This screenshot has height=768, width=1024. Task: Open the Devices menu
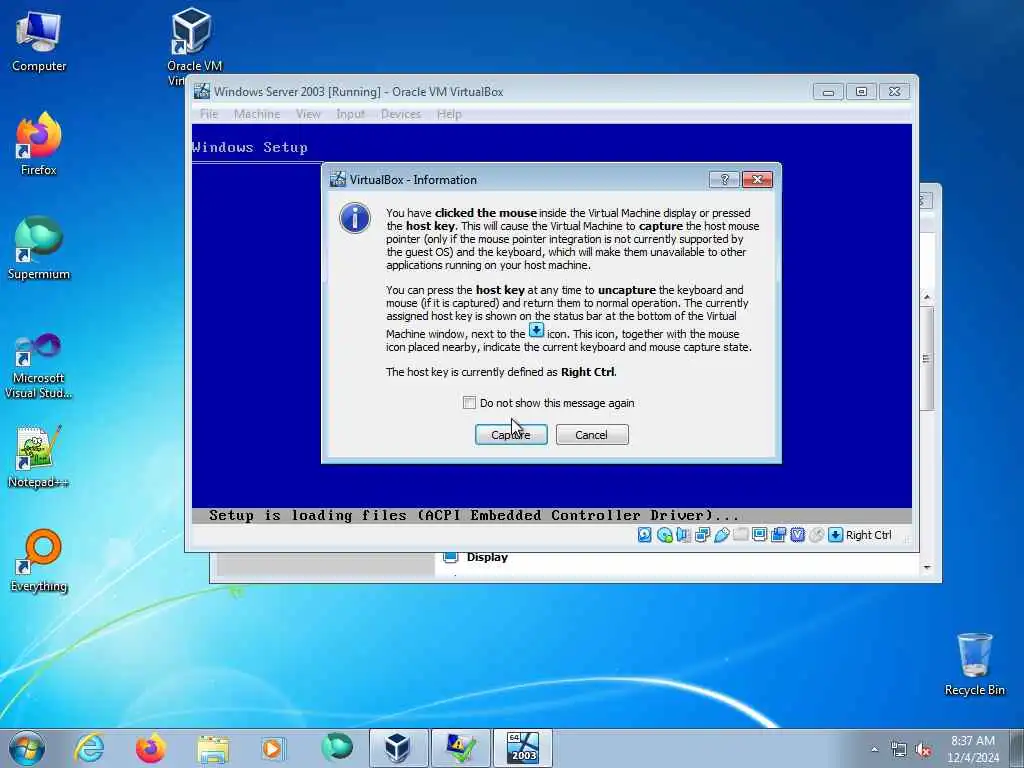tap(400, 114)
